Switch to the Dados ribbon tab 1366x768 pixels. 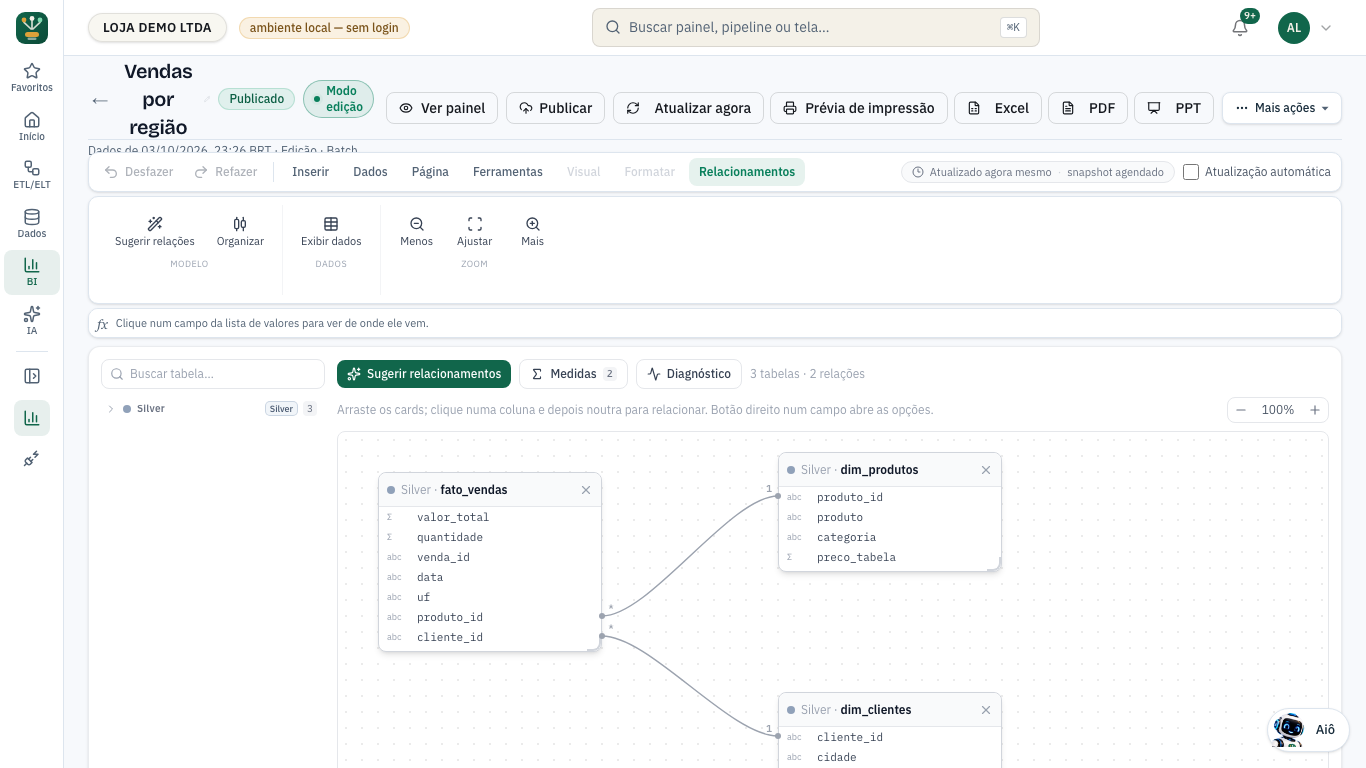coord(370,172)
